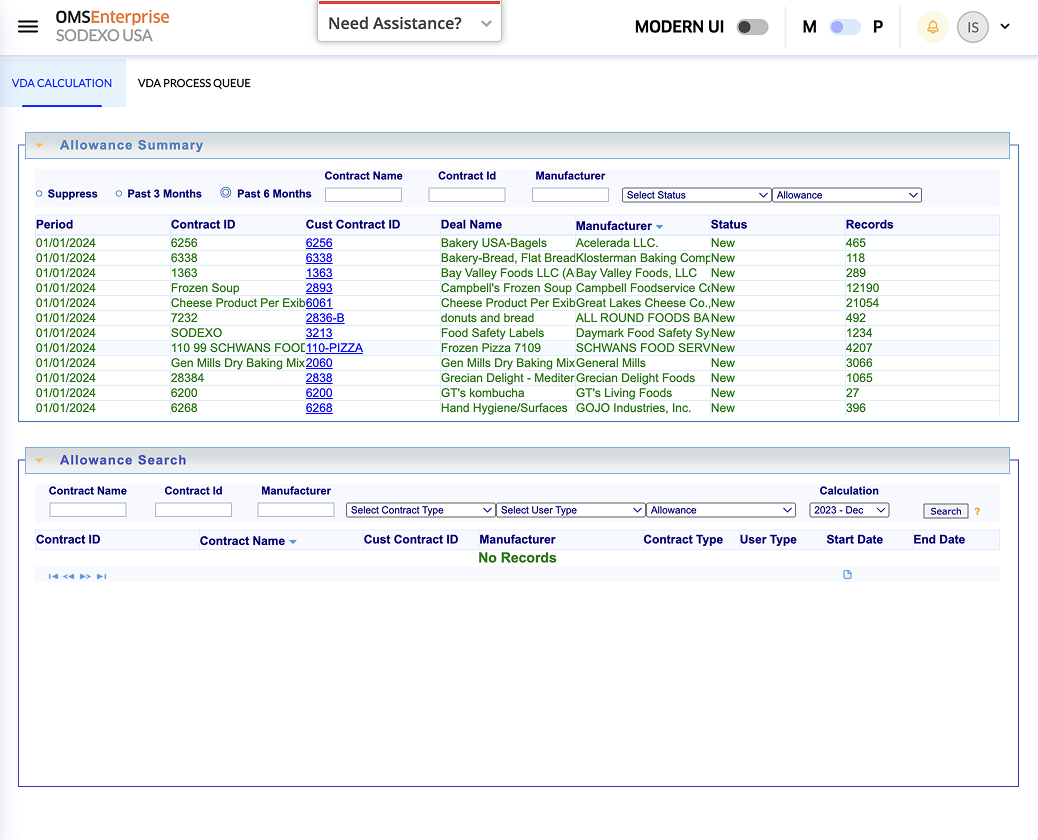The image size is (1038, 840).
Task: Open the 110-PIZZA contract link
Action: point(334,348)
